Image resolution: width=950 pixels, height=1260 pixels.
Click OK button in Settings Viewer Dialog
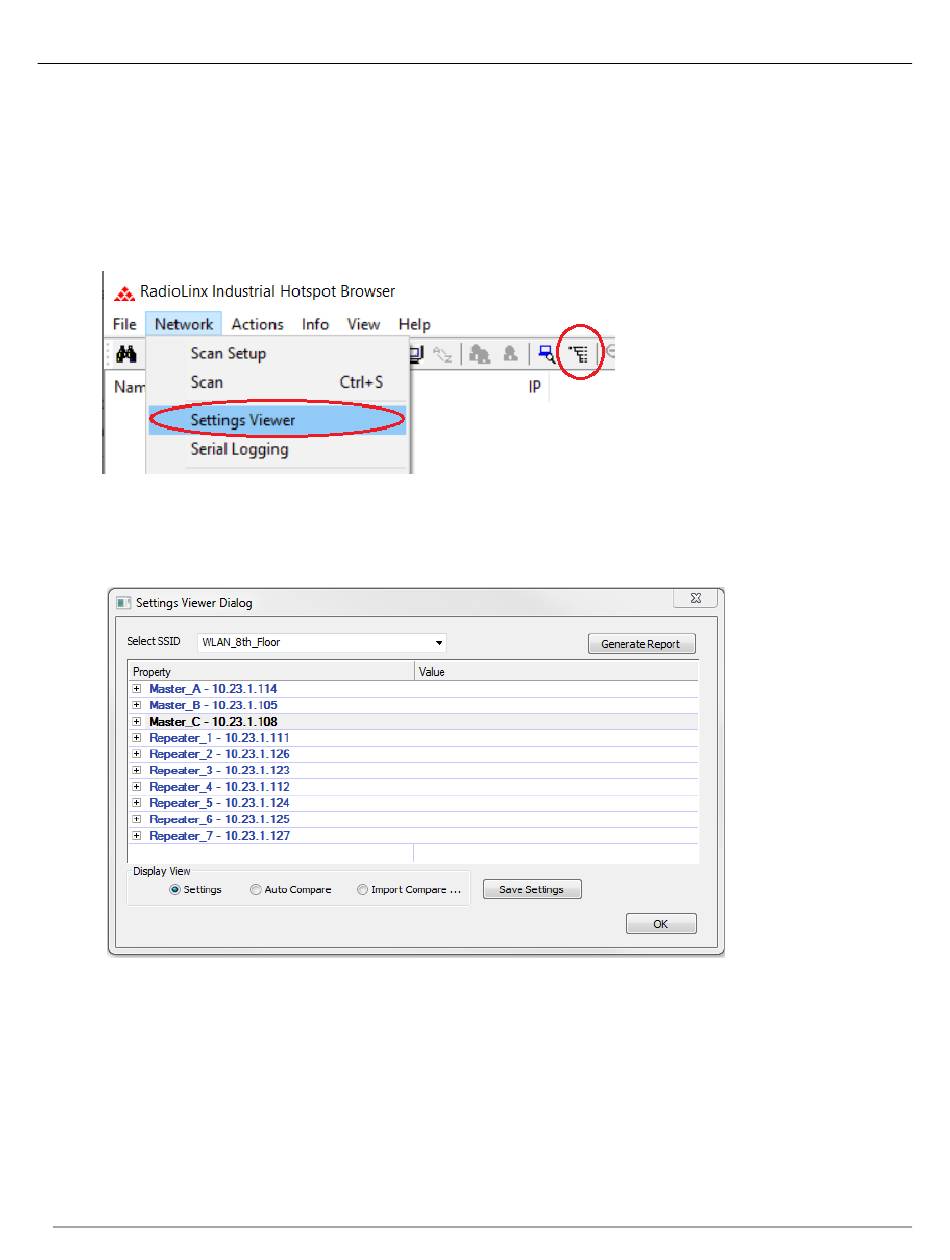pos(661,924)
